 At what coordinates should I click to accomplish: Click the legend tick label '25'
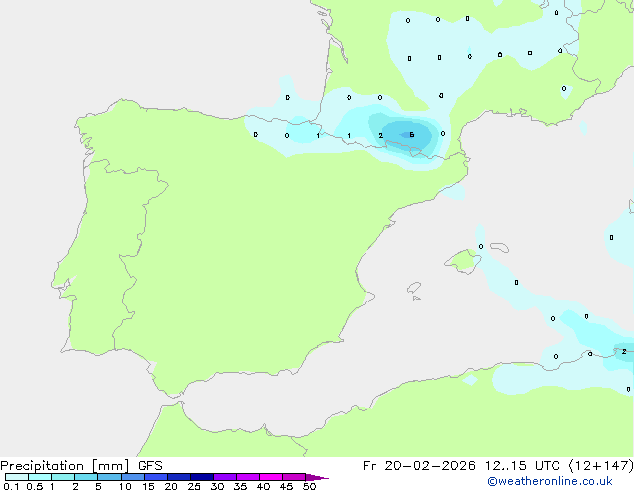(194, 486)
